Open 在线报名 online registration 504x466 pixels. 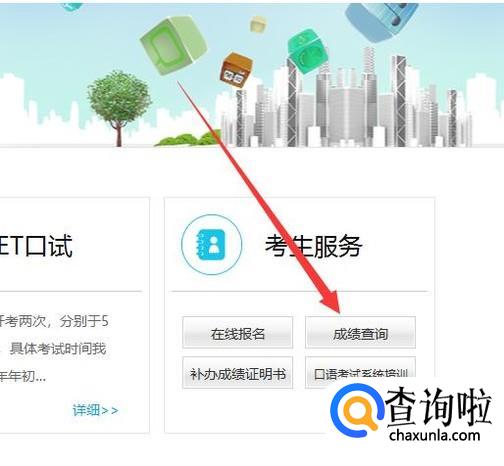(x=238, y=333)
